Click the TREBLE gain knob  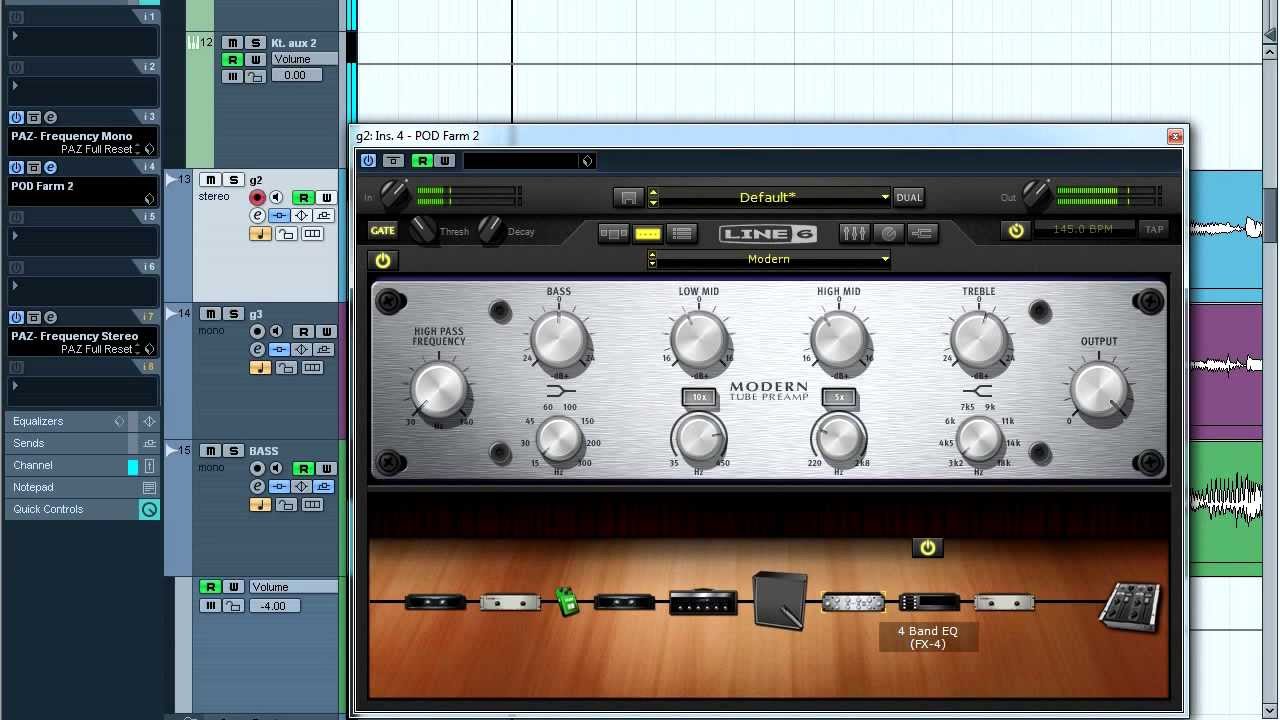pos(979,340)
